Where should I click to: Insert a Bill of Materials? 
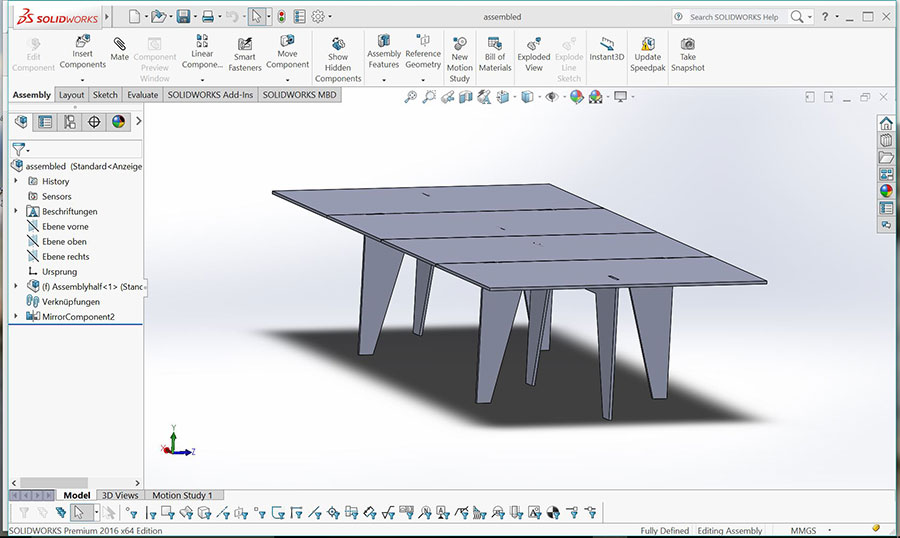pos(495,54)
